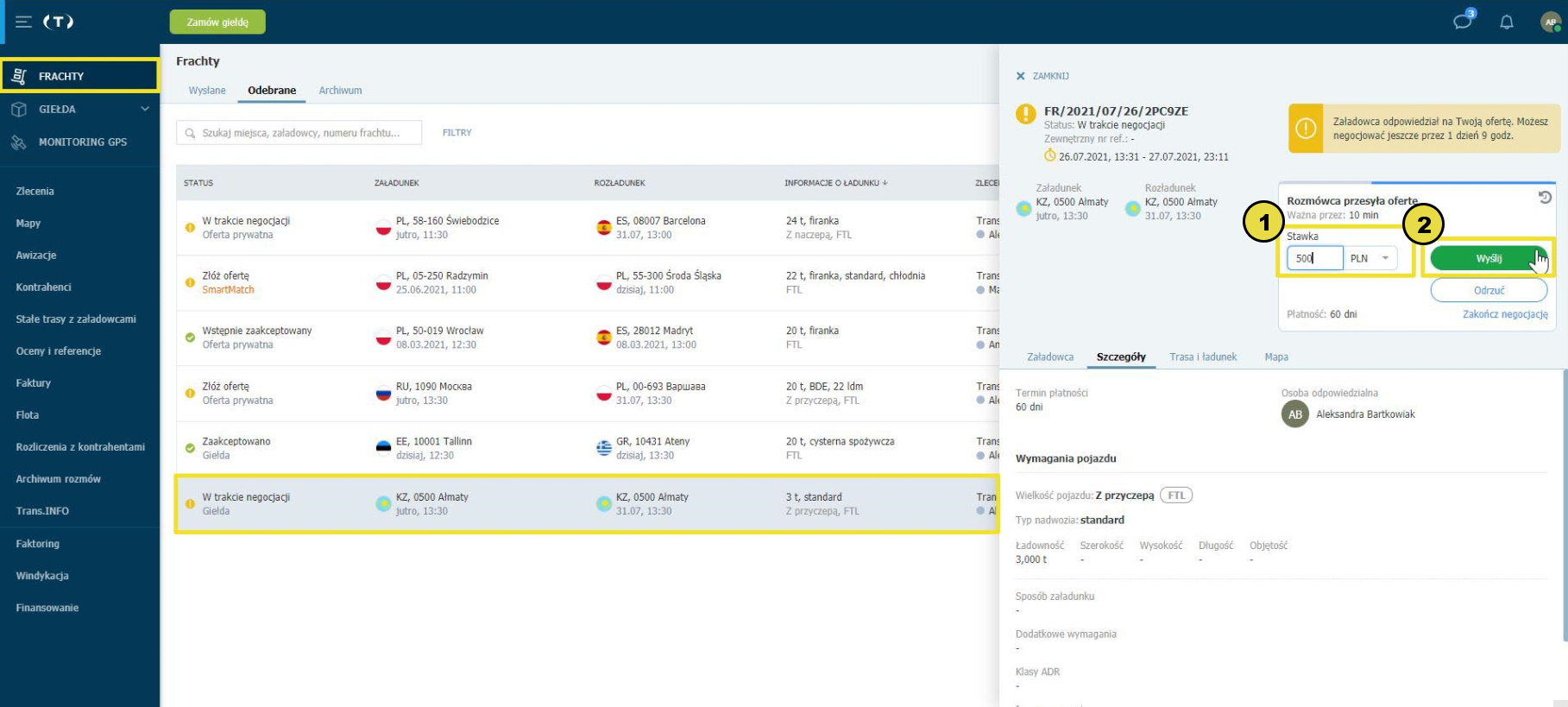1568x707 pixels.
Task: Click the search magnifier icon
Action: click(x=191, y=133)
